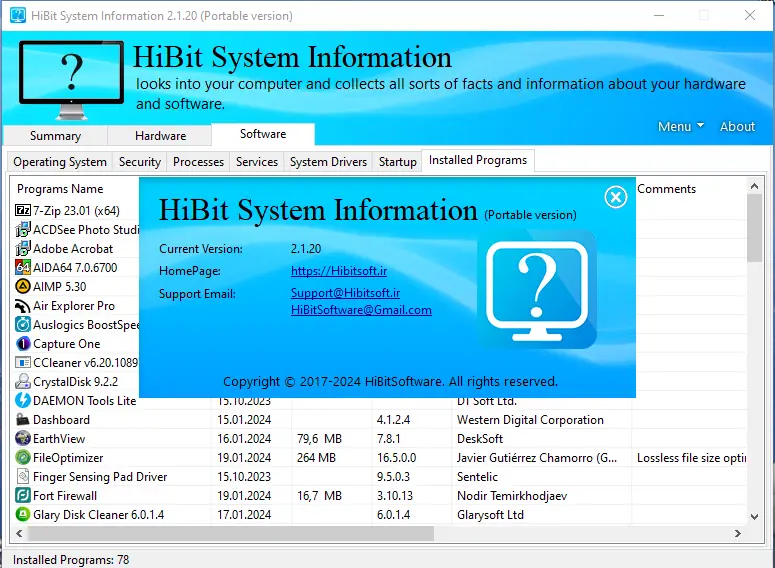
Task: Open the https://Hibitsoft.ir homepage link
Action: point(339,271)
